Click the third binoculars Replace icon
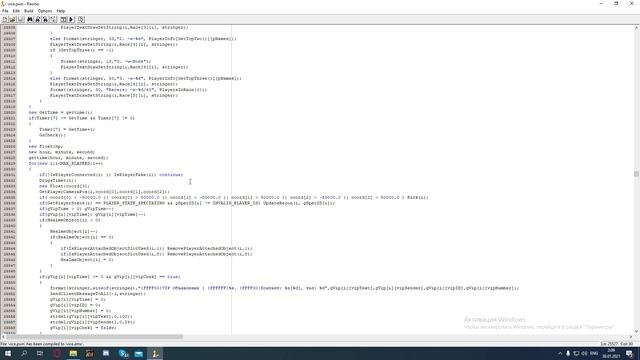 tap(45, 19)
